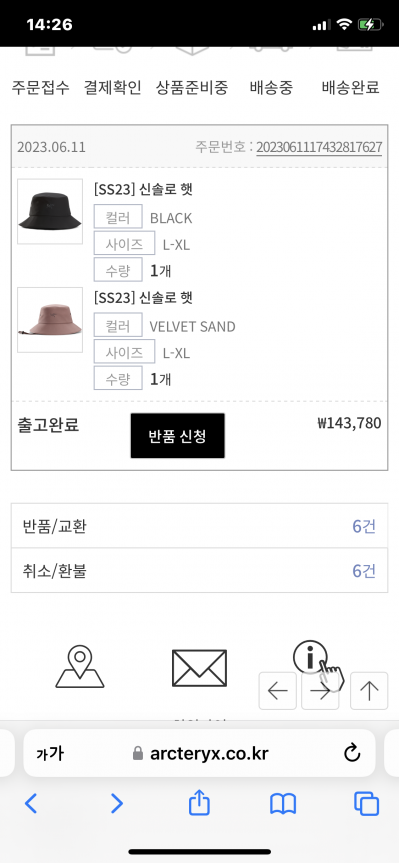Tap the information circle icon
The image size is (399, 863).
point(310,657)
